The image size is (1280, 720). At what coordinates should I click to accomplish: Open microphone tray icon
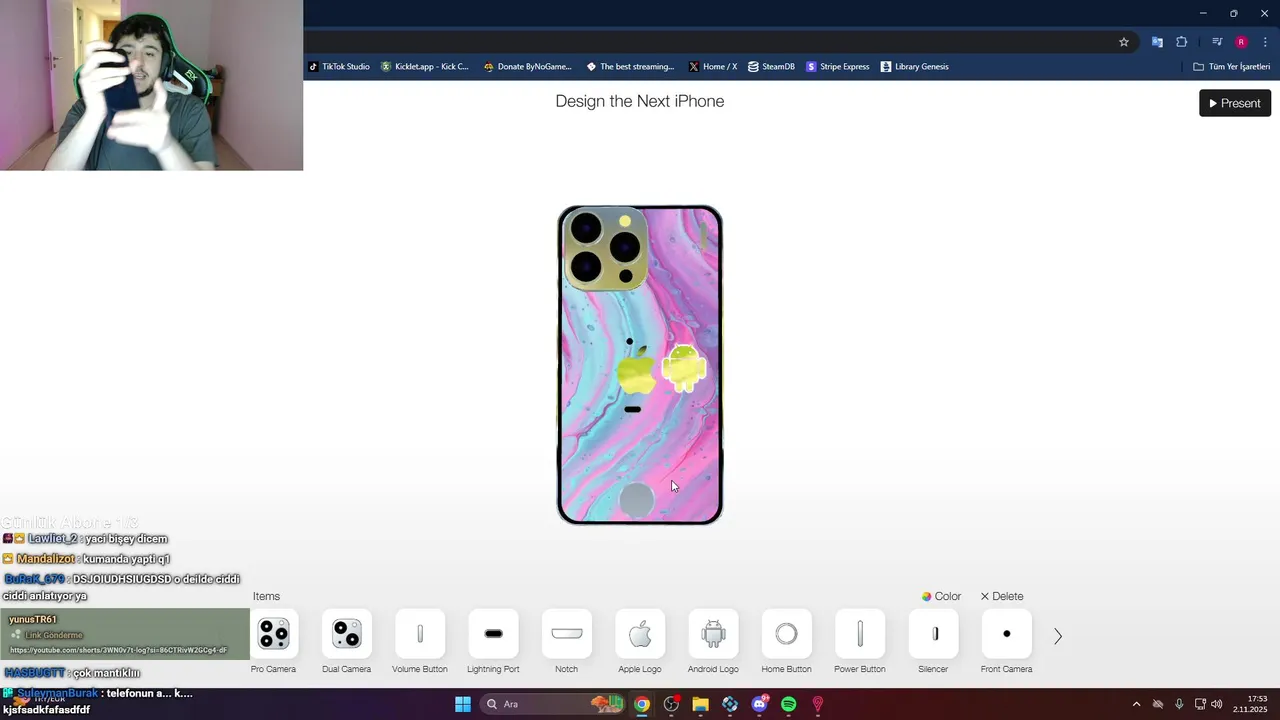(x=1179, y=704)
